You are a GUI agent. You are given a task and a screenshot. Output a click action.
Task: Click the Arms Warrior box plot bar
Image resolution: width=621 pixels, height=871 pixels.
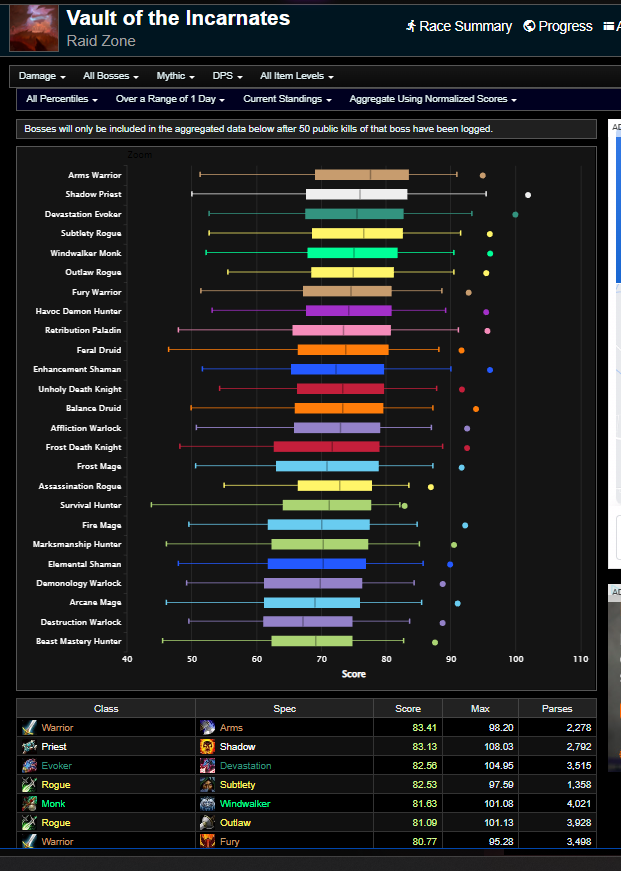(x=362, y=174)
